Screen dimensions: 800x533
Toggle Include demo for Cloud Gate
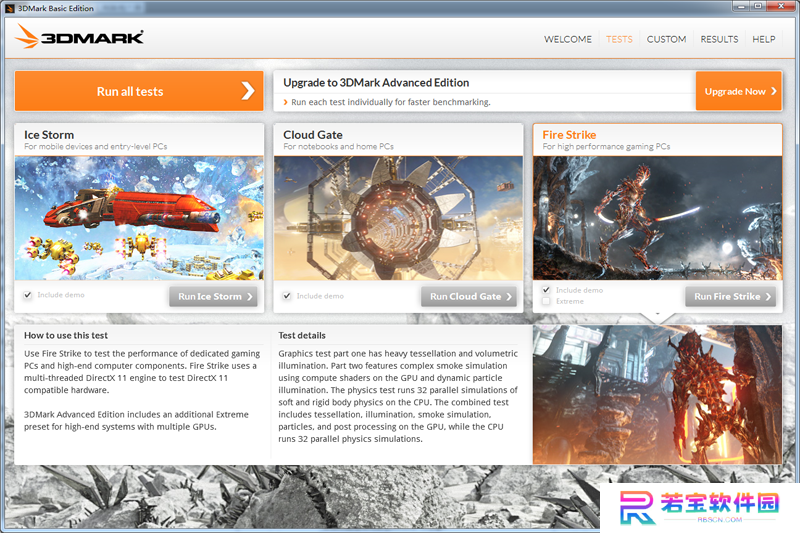pyautogui.click(x=287, y=296)
